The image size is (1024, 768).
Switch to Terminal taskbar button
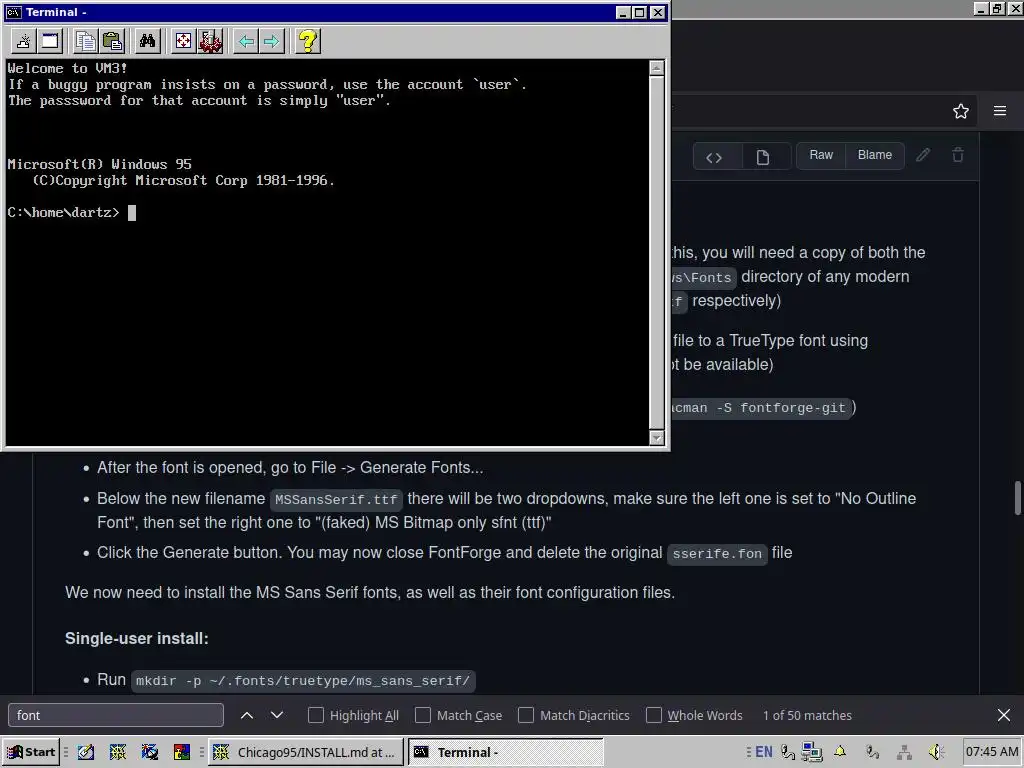pos(506,752)
